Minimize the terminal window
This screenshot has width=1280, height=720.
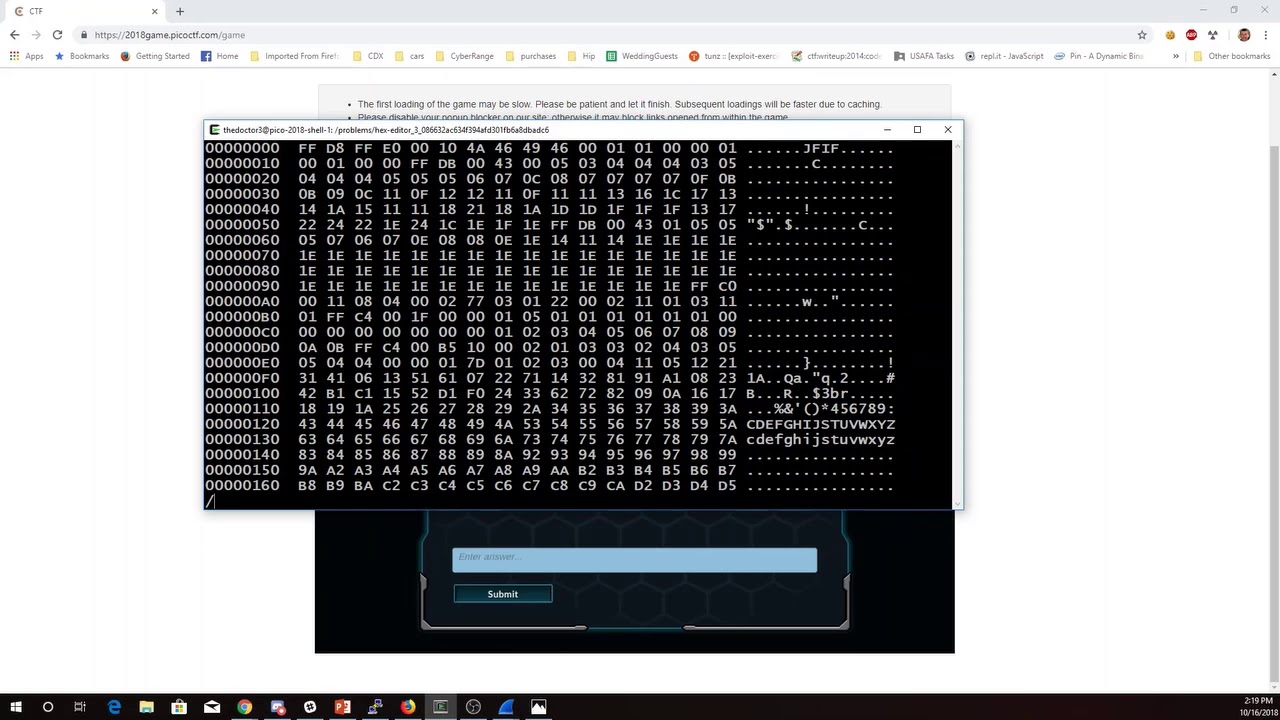pyautogui.click(x=887, y=130)
